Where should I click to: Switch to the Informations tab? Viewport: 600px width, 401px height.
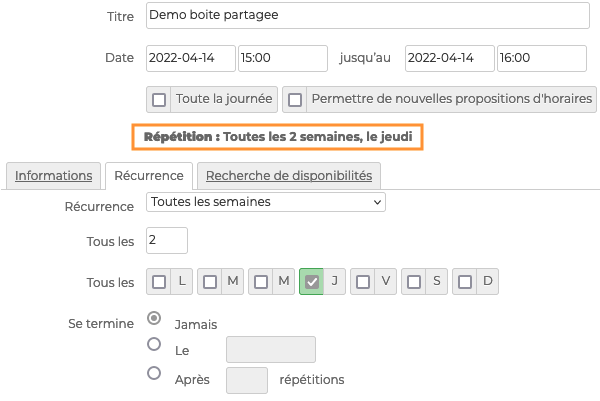pos(53,175)
